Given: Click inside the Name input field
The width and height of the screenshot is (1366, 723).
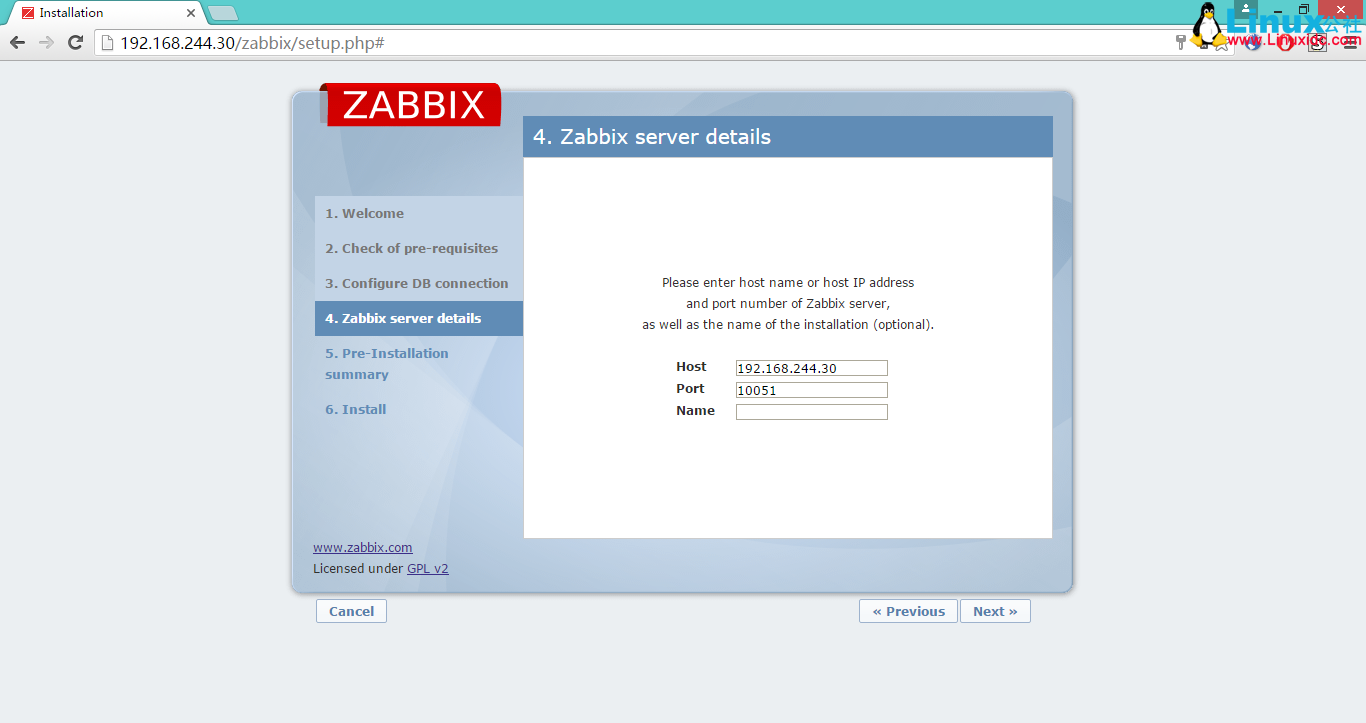Looking at the screenshot, I should (811, 411).
